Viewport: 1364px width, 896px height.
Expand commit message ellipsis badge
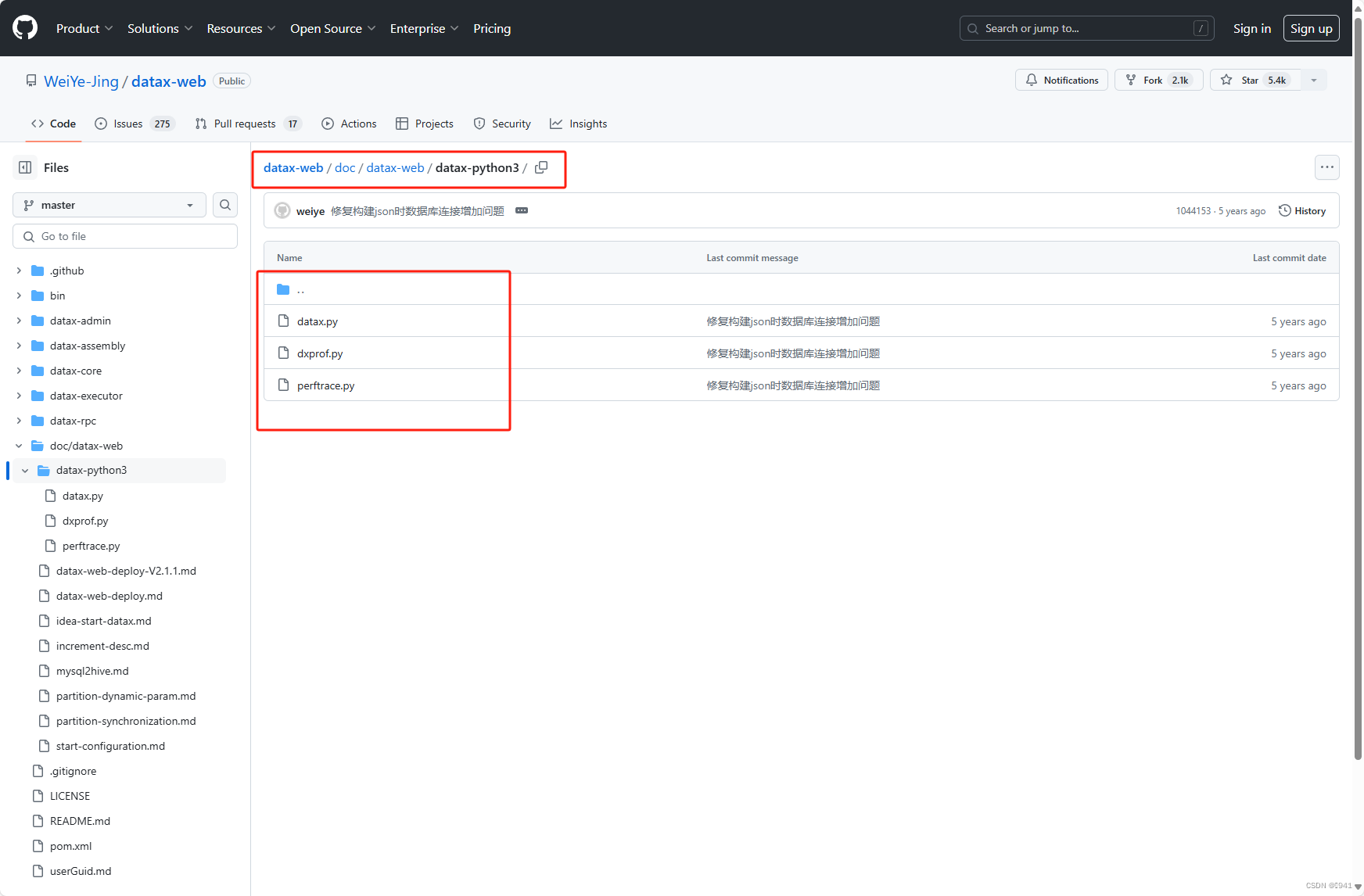point(522,211)
